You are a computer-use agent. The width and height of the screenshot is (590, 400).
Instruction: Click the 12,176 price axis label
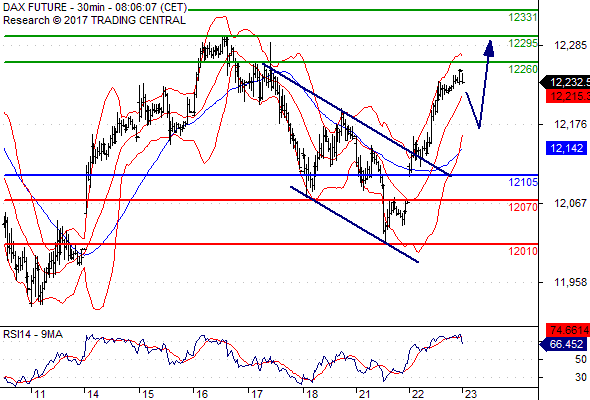(x=570, y=124)
